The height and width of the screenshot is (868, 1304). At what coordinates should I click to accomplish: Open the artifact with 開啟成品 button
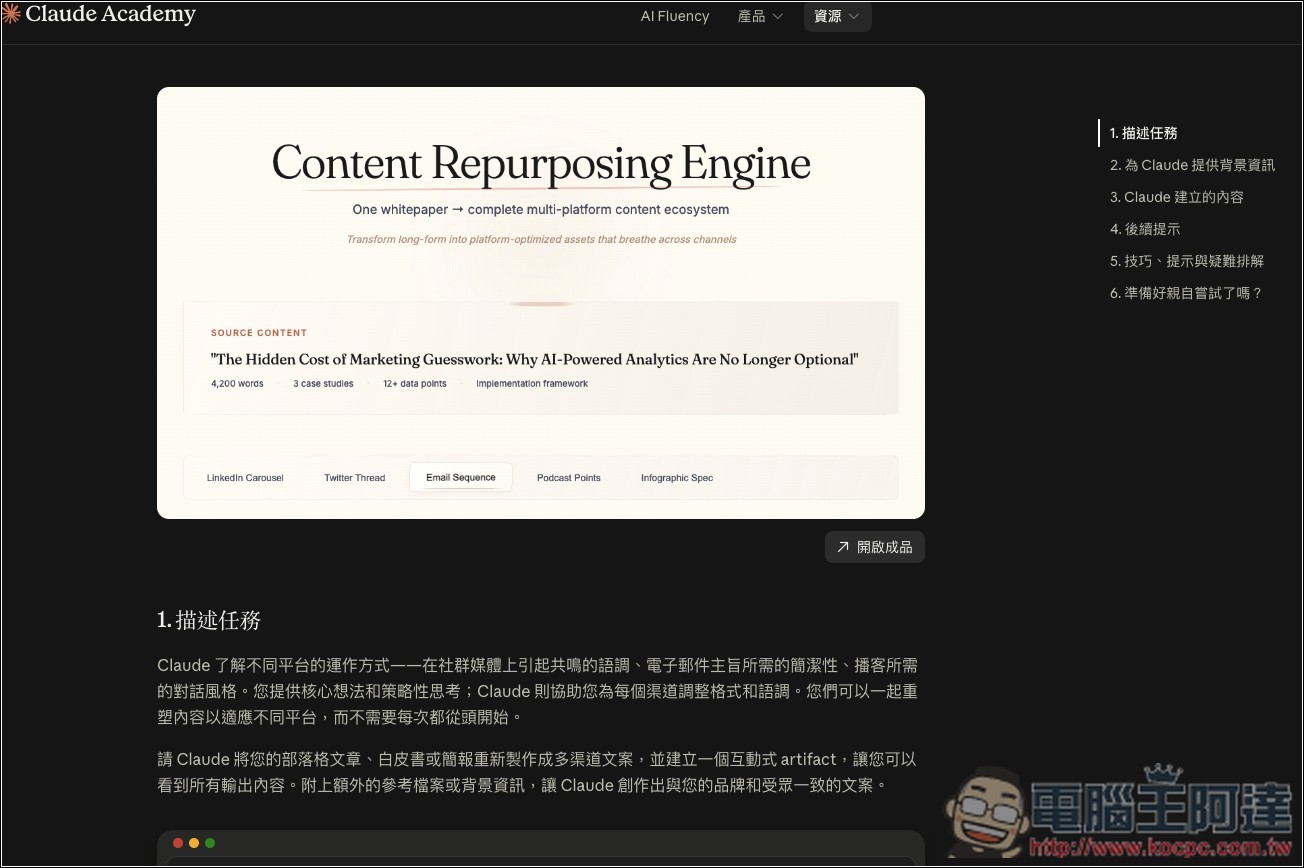875,547
